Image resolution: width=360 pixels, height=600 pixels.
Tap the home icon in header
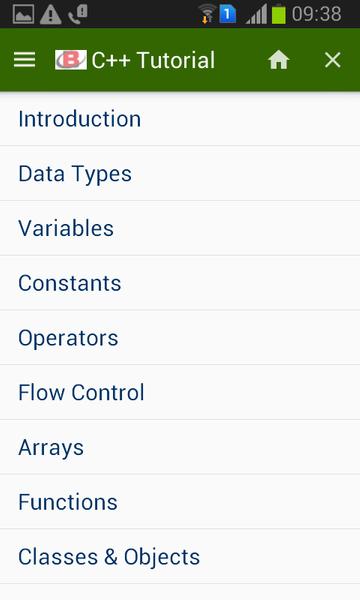279,60
